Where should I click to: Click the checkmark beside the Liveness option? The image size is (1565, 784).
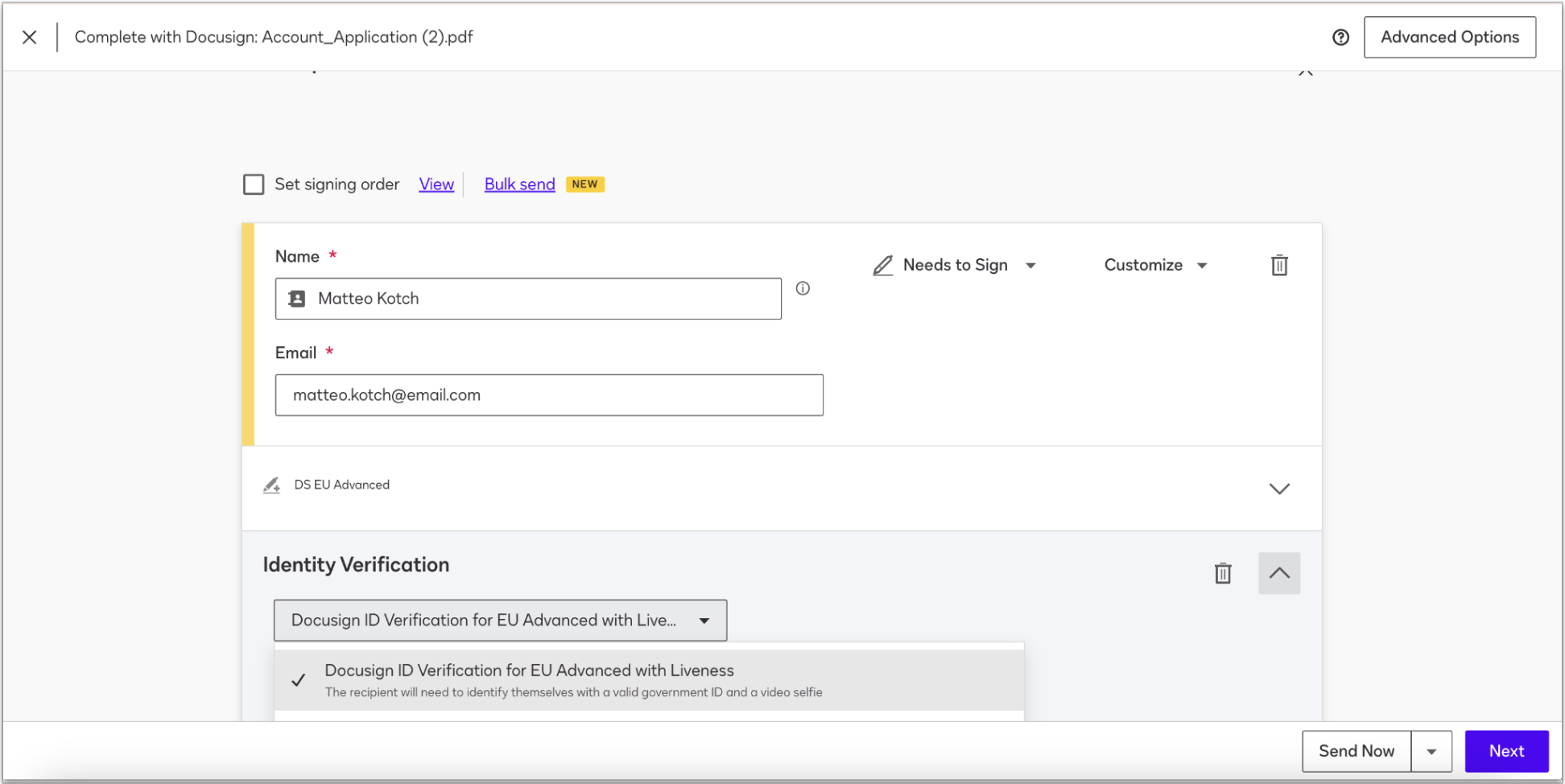point(299,680)
